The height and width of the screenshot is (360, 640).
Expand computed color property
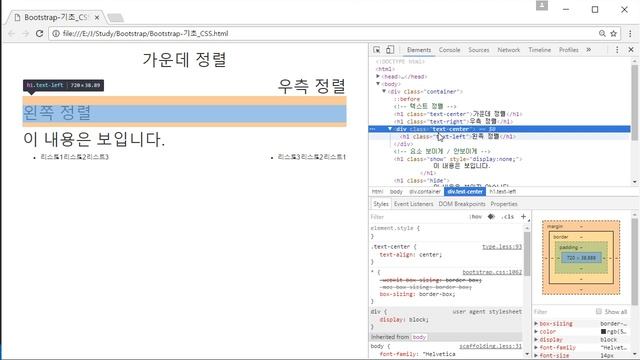[536, 331]
